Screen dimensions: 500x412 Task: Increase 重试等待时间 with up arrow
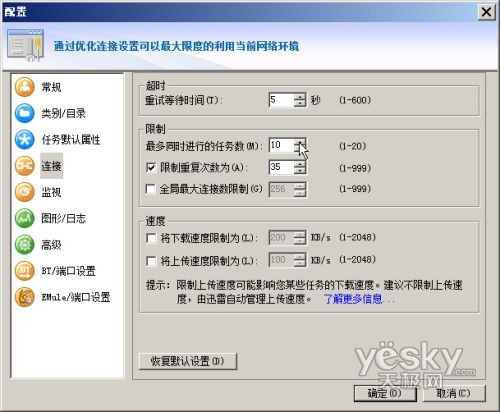coord(300,96)
